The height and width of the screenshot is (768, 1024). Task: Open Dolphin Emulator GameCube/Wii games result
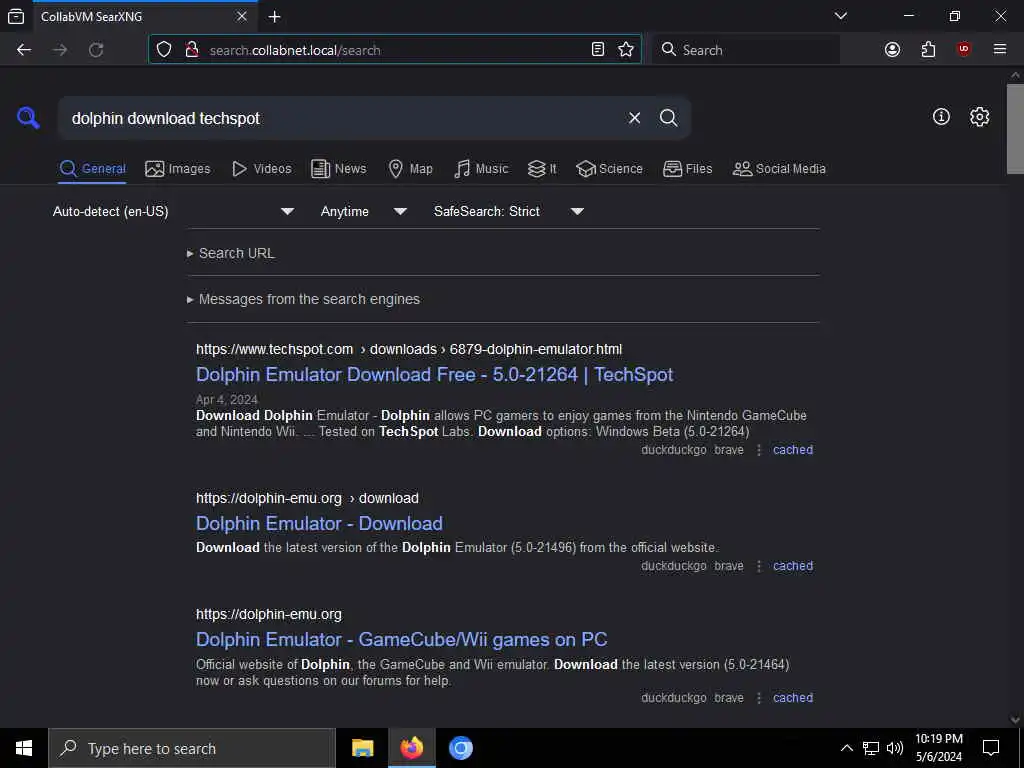(402, 639)
